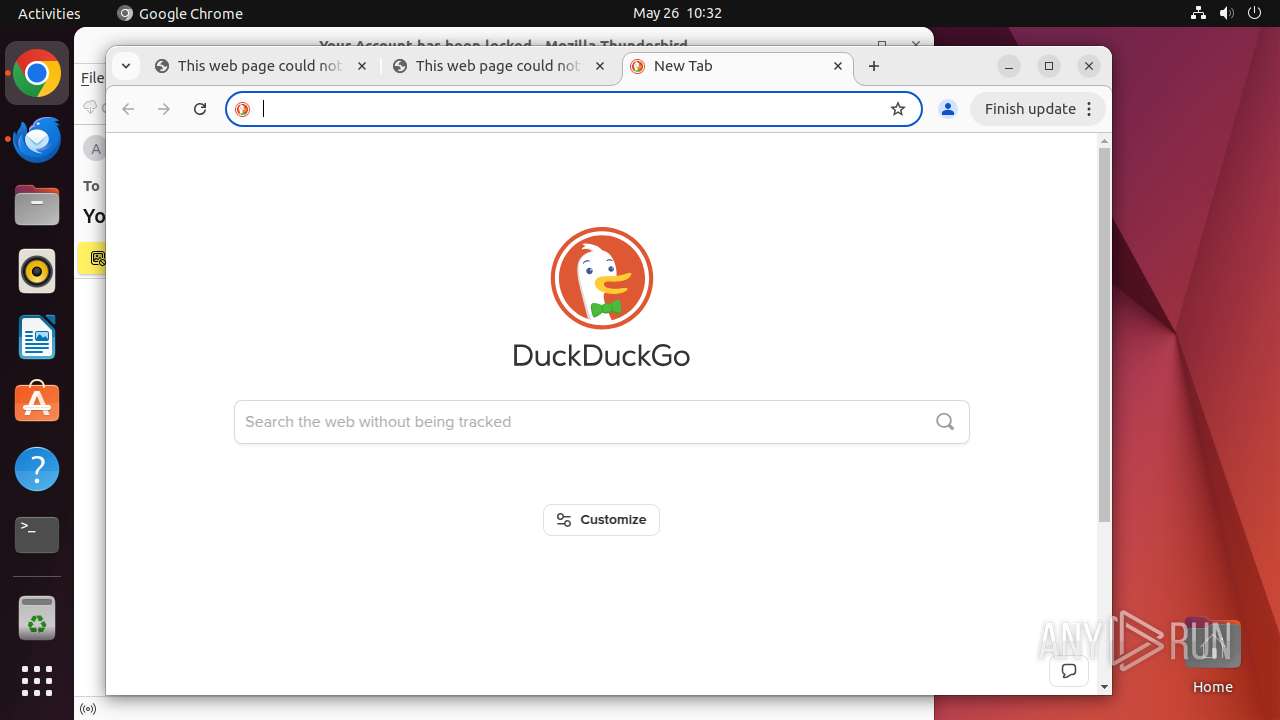Open the power system menu icon
Screen dimensions: 1280x720
point(1254,13)
